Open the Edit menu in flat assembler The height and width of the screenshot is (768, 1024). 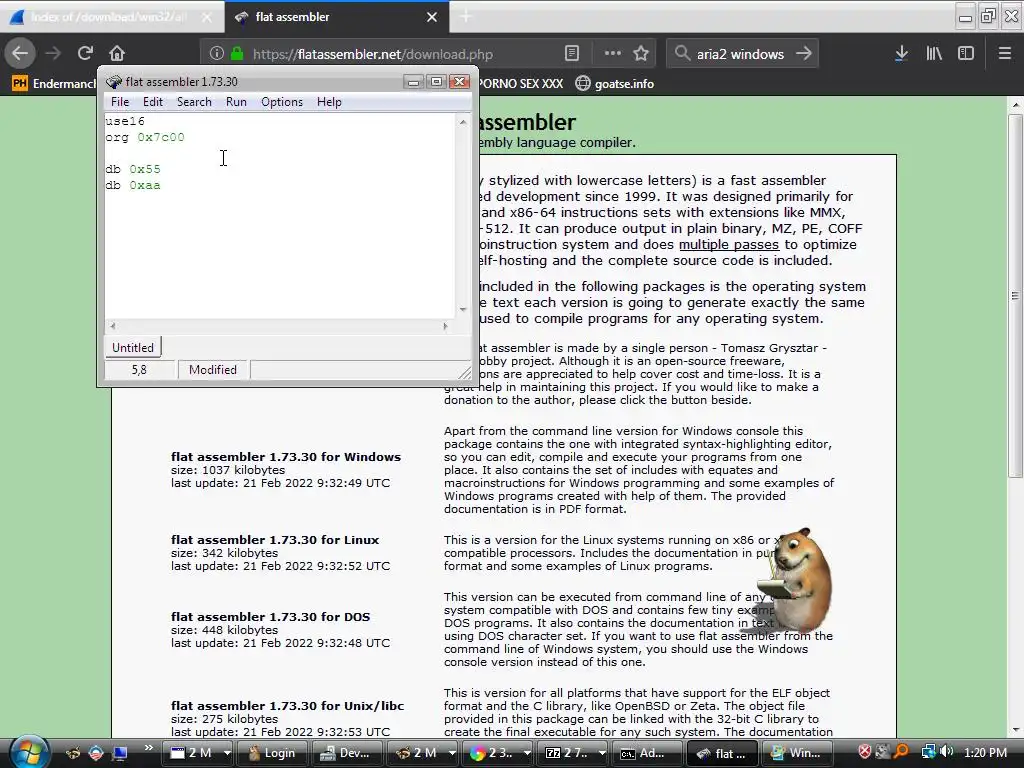[x=153, y=102]
